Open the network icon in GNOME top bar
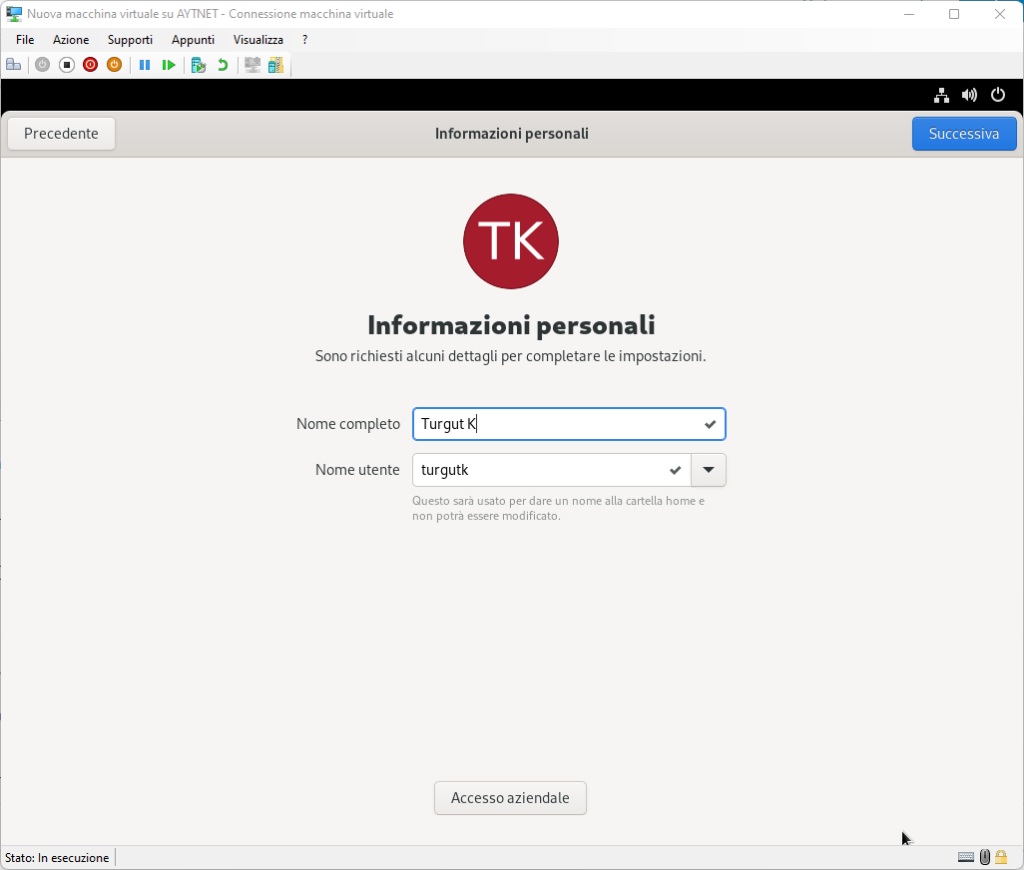Image resolution: width=1024 pixels, height=870 pixels. pos(941,95)
